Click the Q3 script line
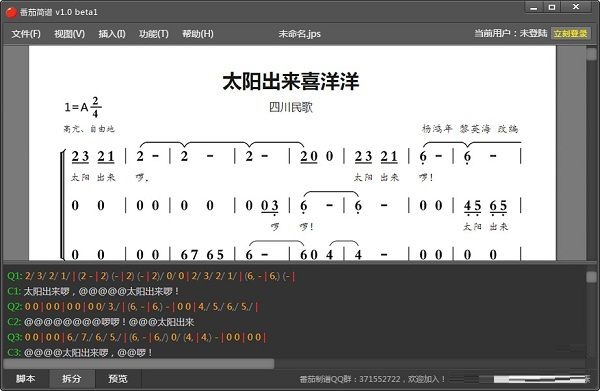 tap(137, 337)
